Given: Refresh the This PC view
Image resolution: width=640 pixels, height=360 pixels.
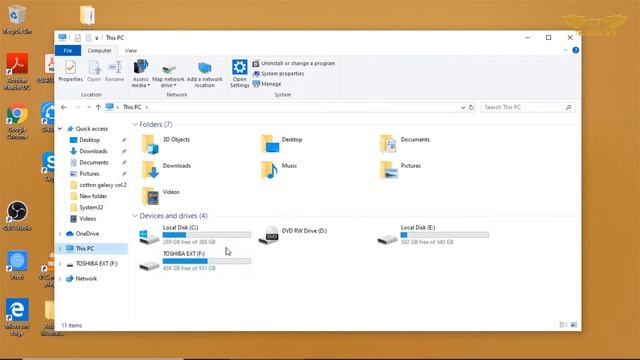Looking at the screenshot, I should [x=471, y=107].
